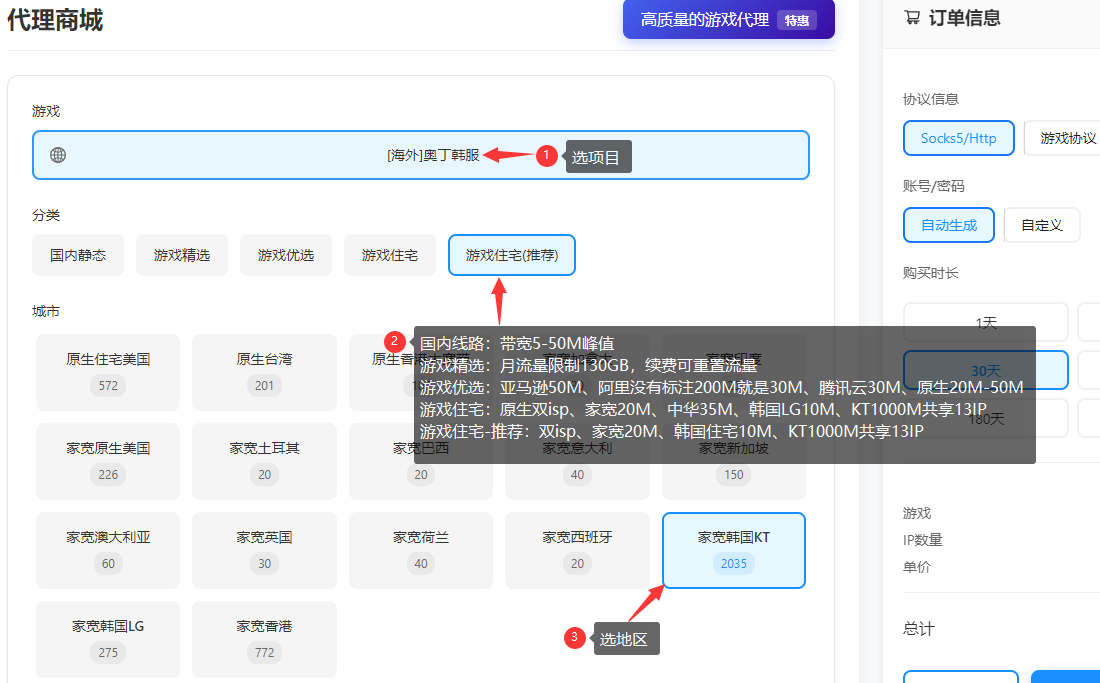Switch to the 游戏精选 category tab

pos(181,255)
